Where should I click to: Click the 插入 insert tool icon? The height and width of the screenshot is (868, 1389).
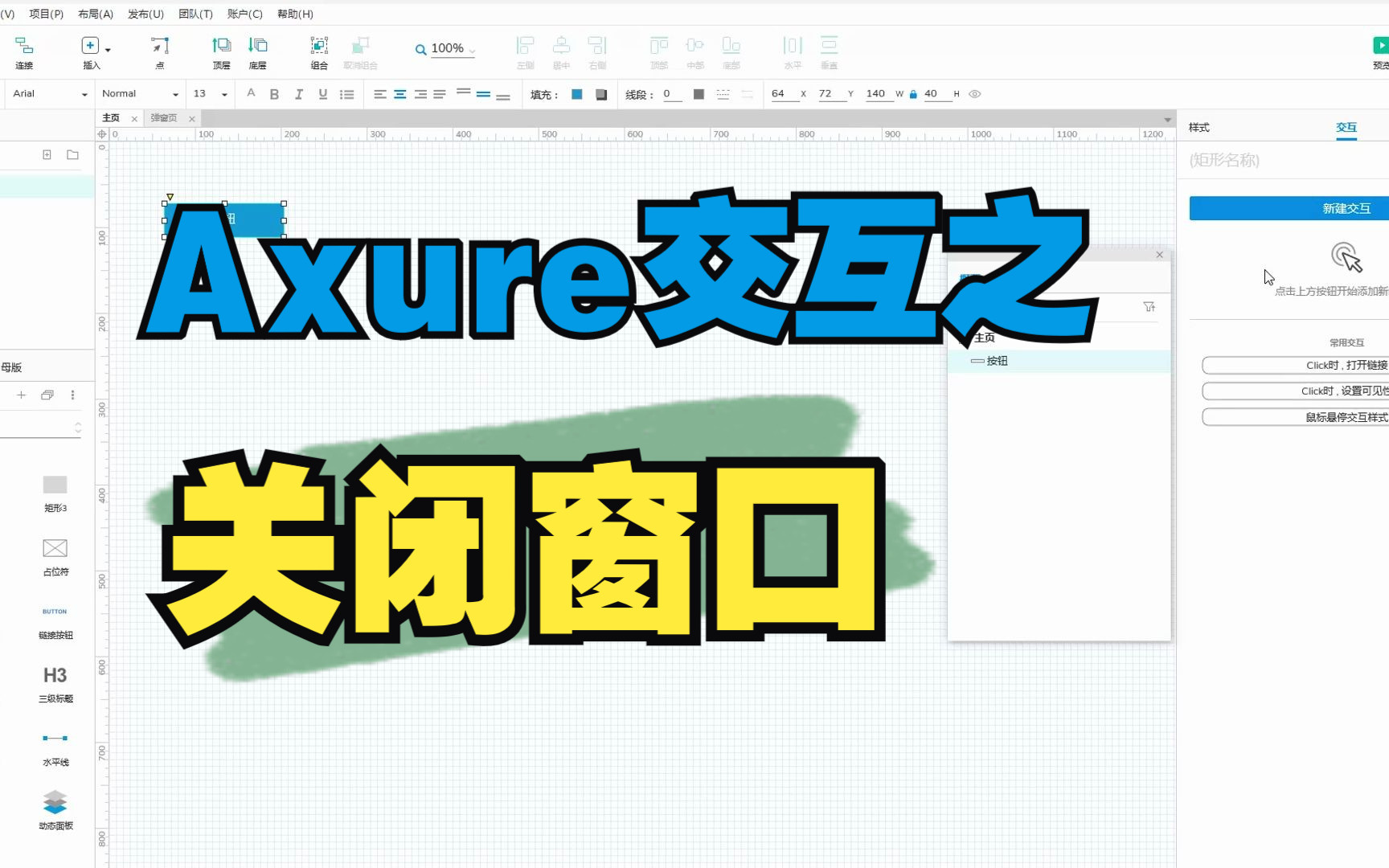(90, 46)
